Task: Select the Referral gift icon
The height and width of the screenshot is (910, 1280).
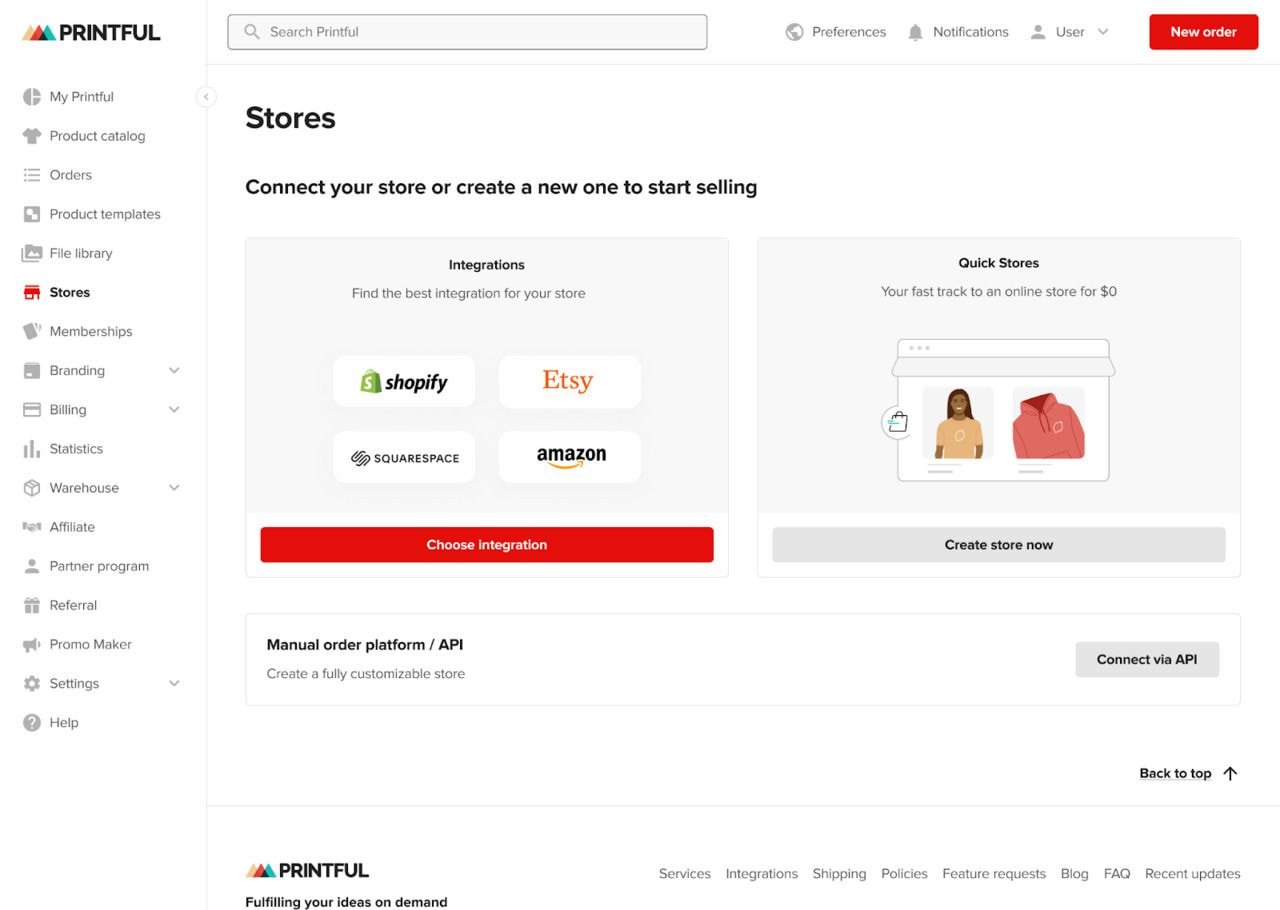Action: [x=32, y=605]
